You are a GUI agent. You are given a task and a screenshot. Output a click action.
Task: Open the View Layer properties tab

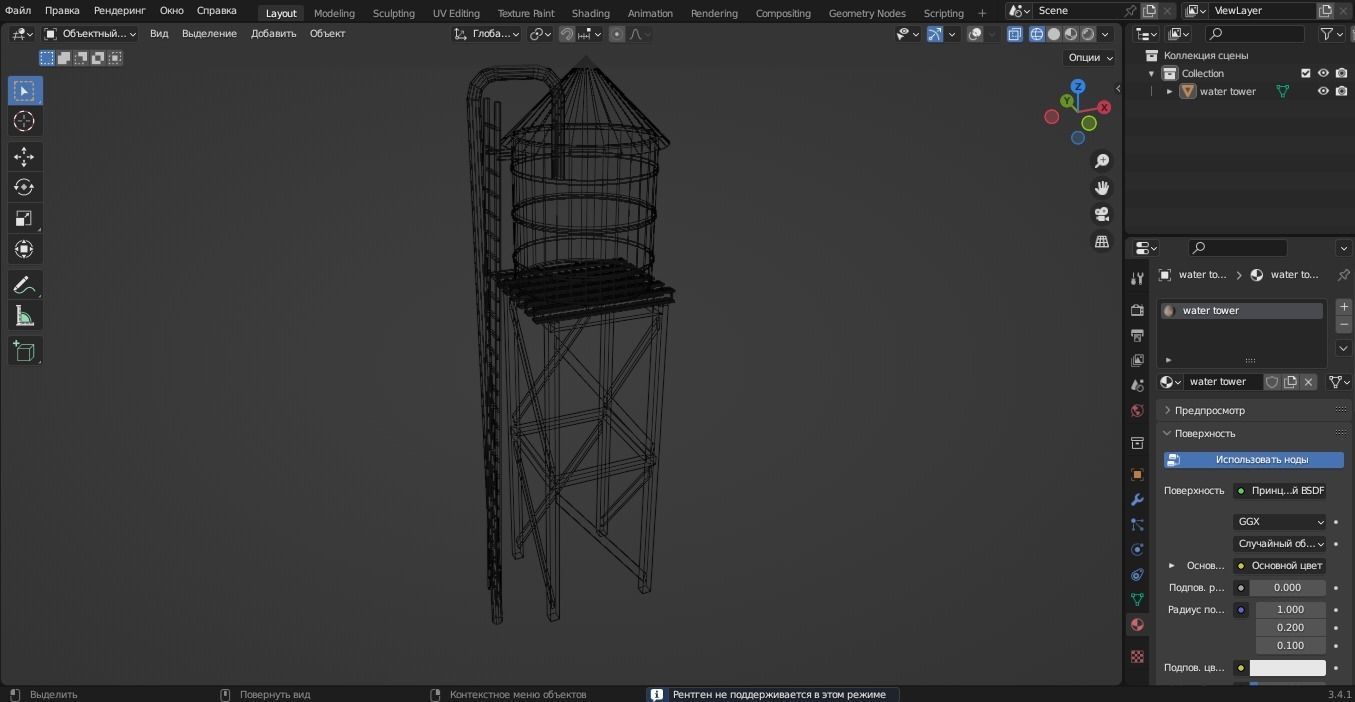[1137, 360]
